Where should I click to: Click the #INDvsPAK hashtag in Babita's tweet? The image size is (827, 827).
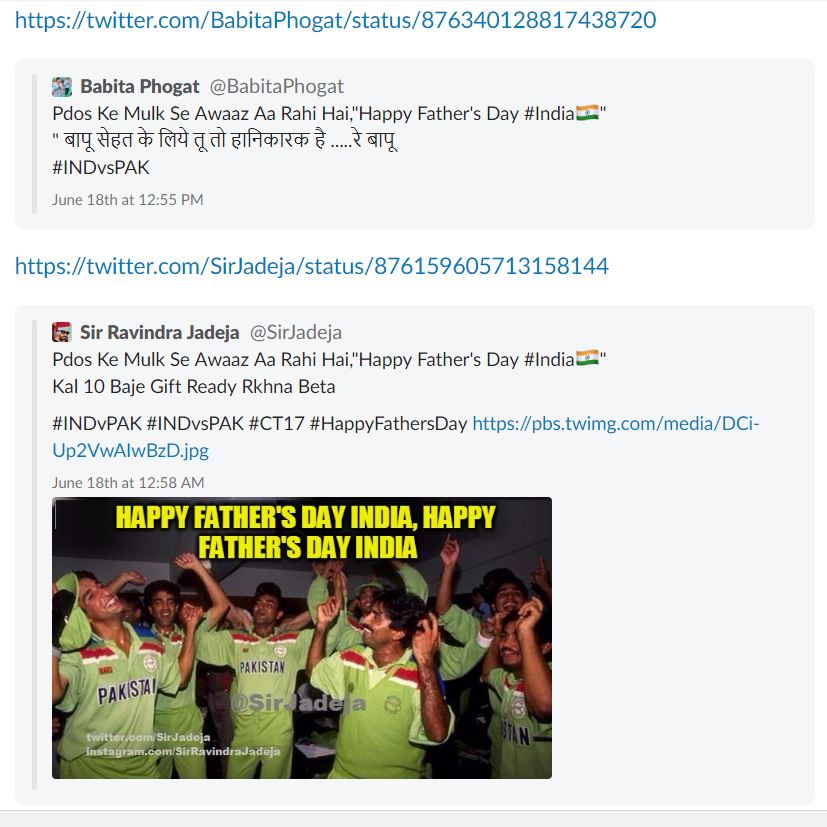(x=101, y=168)
